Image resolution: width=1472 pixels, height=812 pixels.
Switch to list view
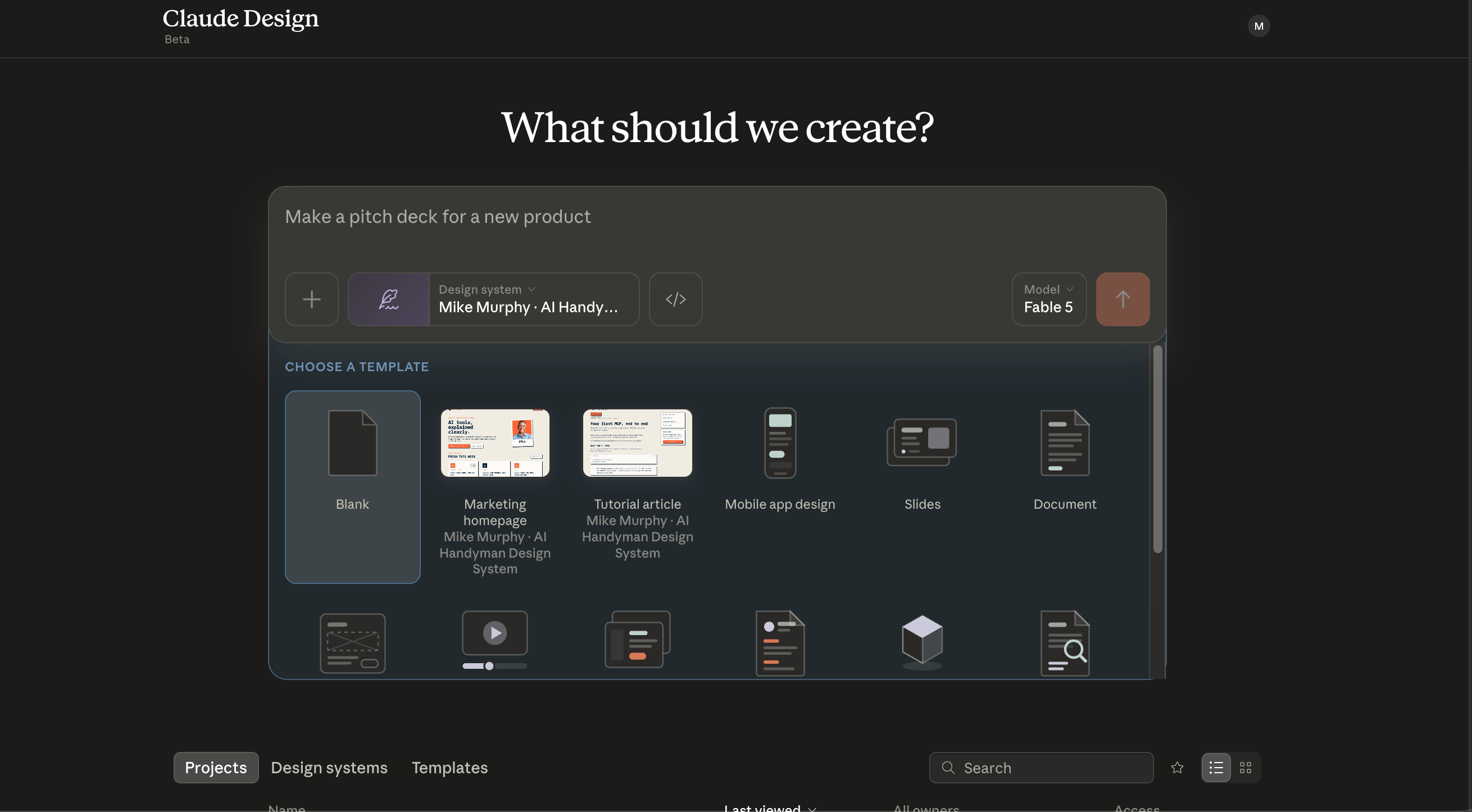click(x=1216, y=768)
